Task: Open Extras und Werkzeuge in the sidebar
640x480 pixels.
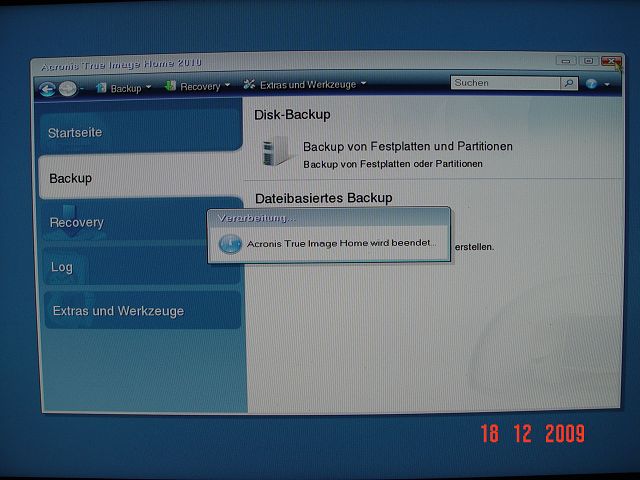Action: pos(142,311)
